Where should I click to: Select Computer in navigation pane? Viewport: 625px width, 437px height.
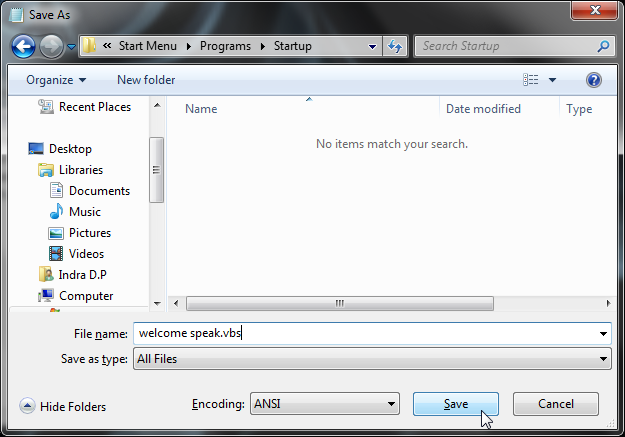[86, 296]
